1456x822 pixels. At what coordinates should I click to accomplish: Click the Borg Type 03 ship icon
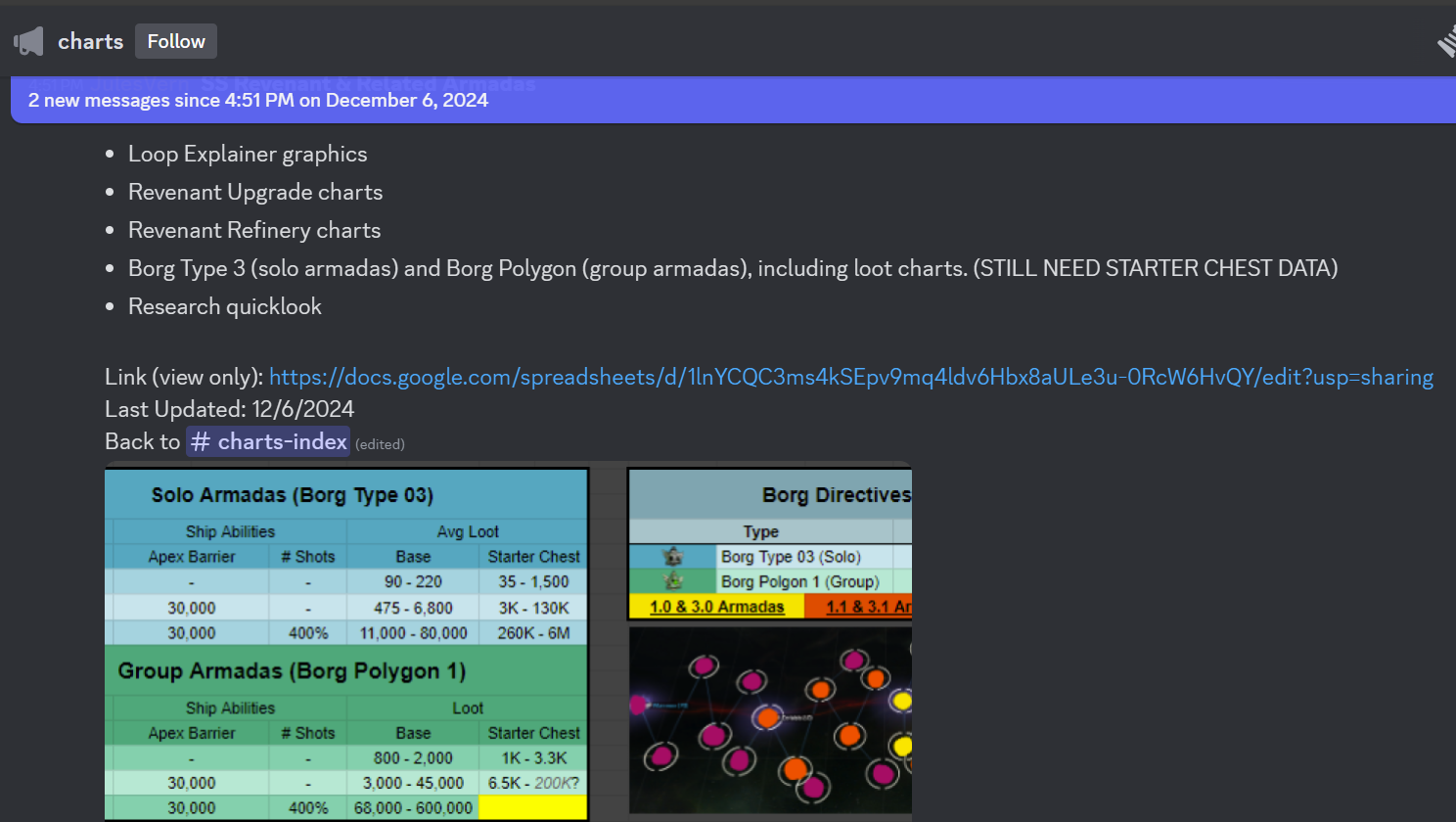click(672, 557)
